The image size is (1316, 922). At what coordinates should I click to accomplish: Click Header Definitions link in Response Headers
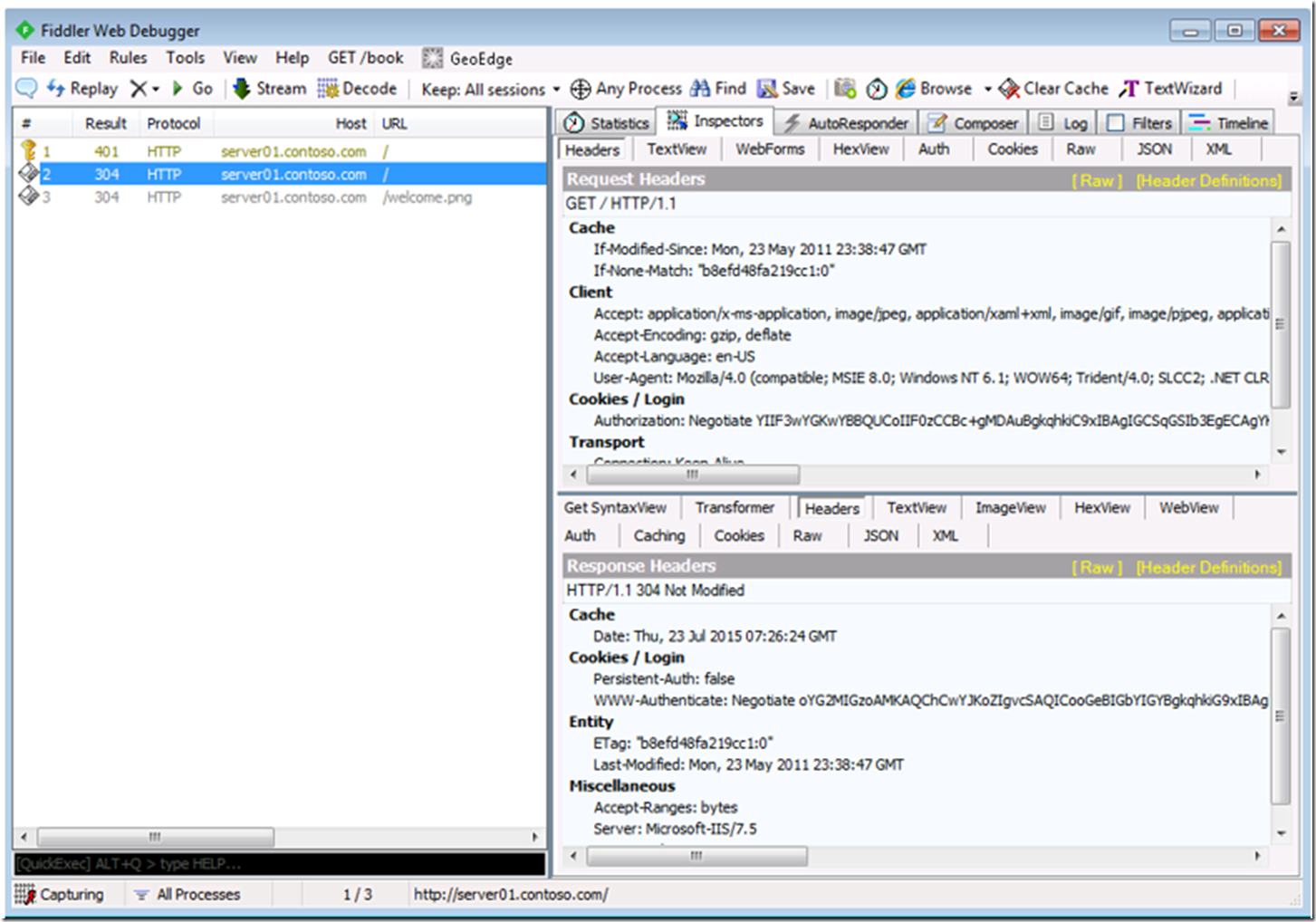1209,568
